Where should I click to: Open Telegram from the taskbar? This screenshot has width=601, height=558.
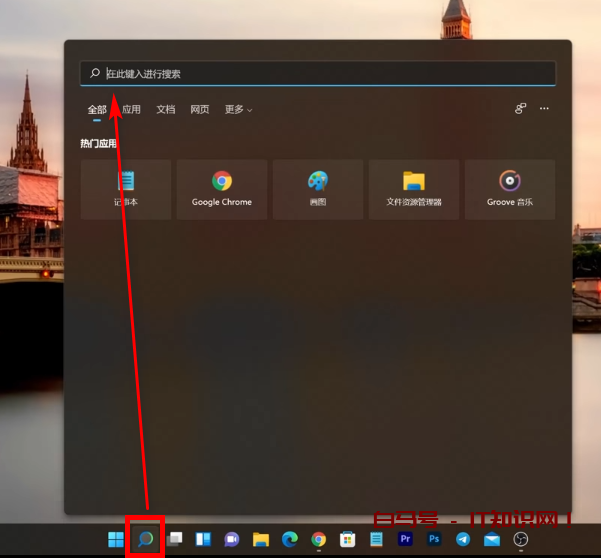click(463, 540)
